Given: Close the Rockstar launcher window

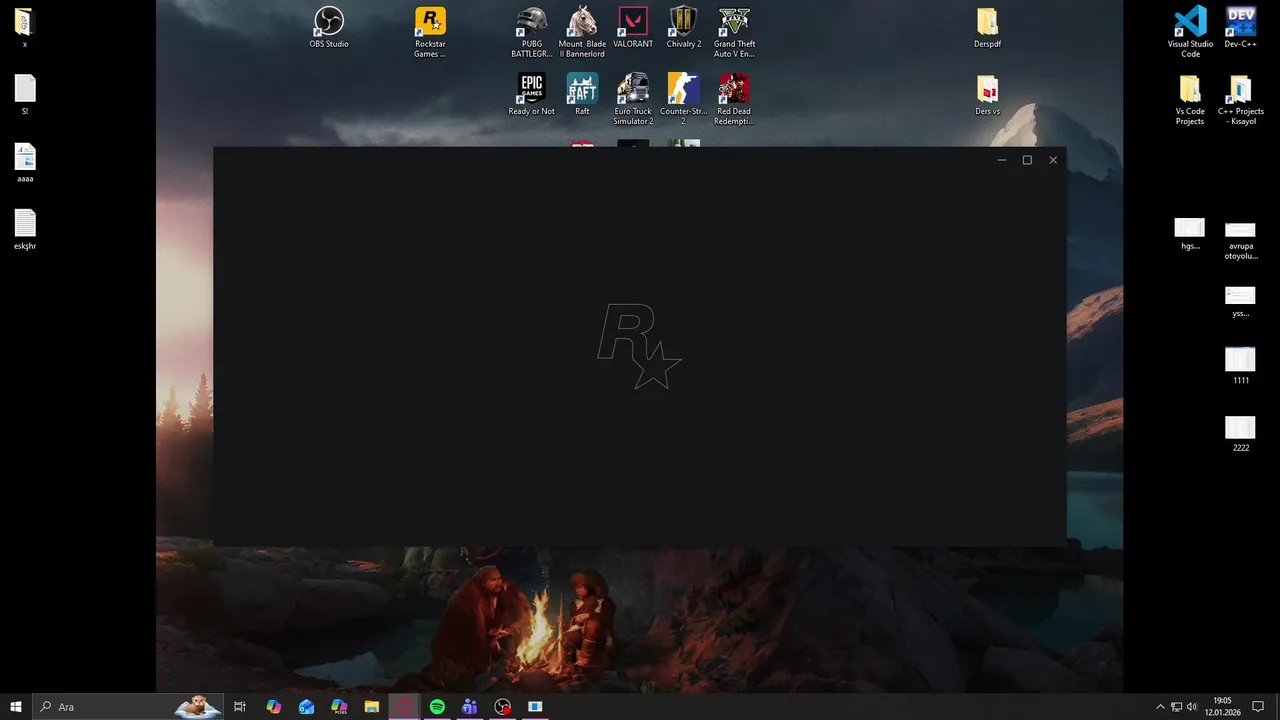Looking at the screenshot, I should [x=1053, y=160].
